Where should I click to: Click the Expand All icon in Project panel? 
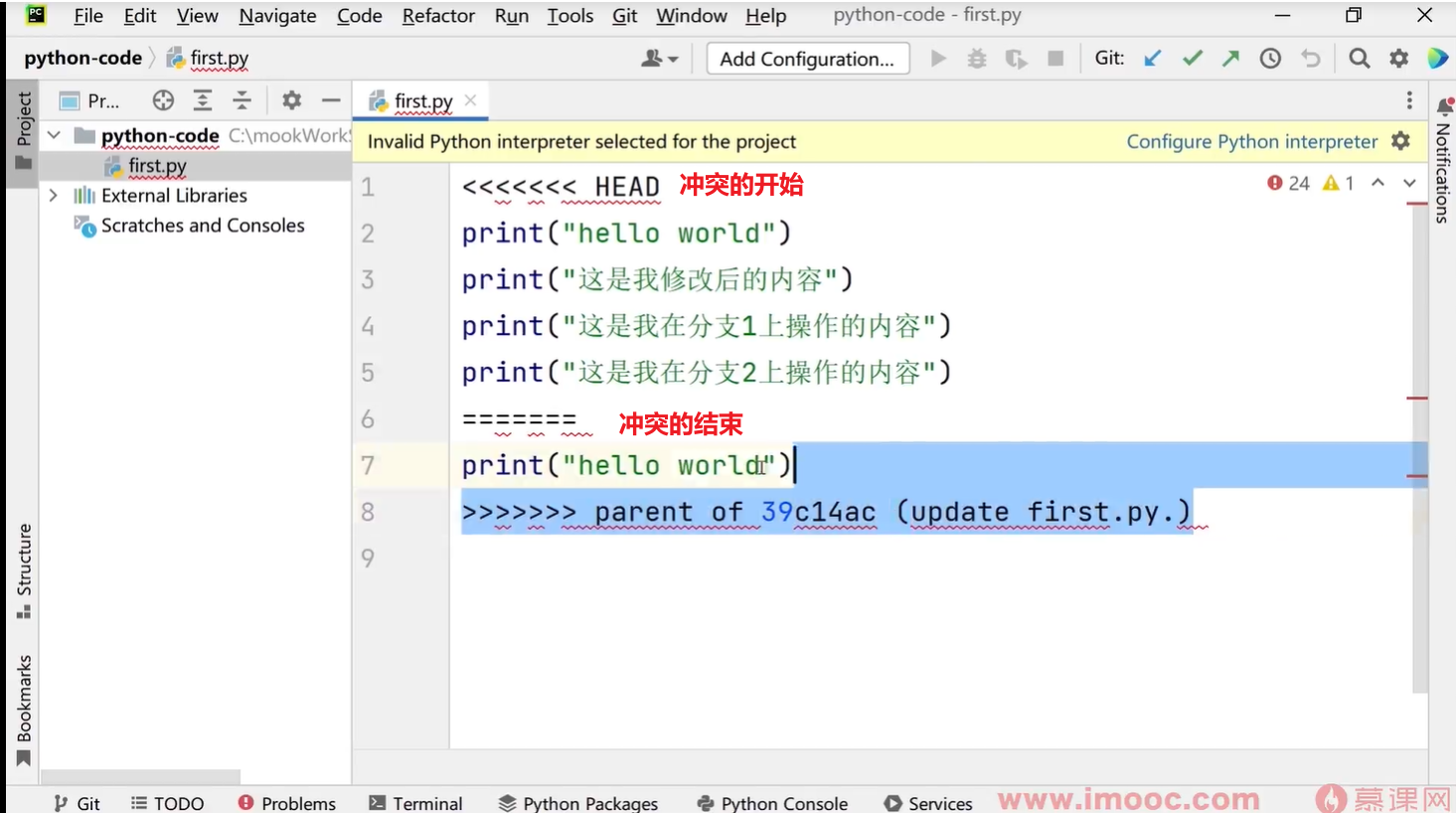pyautogui.click(x=203, y=100)
